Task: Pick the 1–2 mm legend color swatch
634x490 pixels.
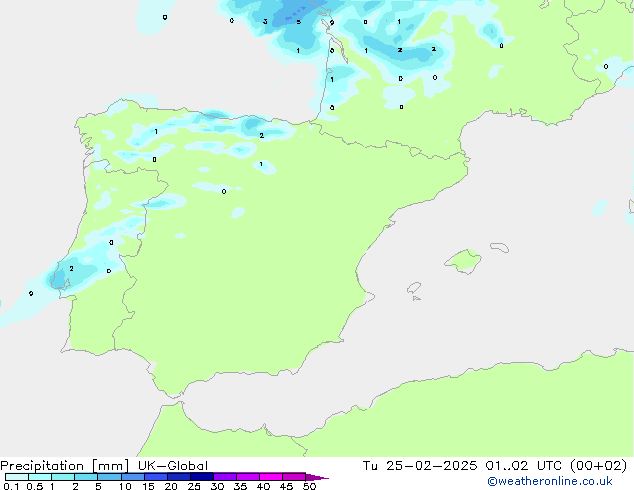Action: pyautogui.click(x=63, y=477)
